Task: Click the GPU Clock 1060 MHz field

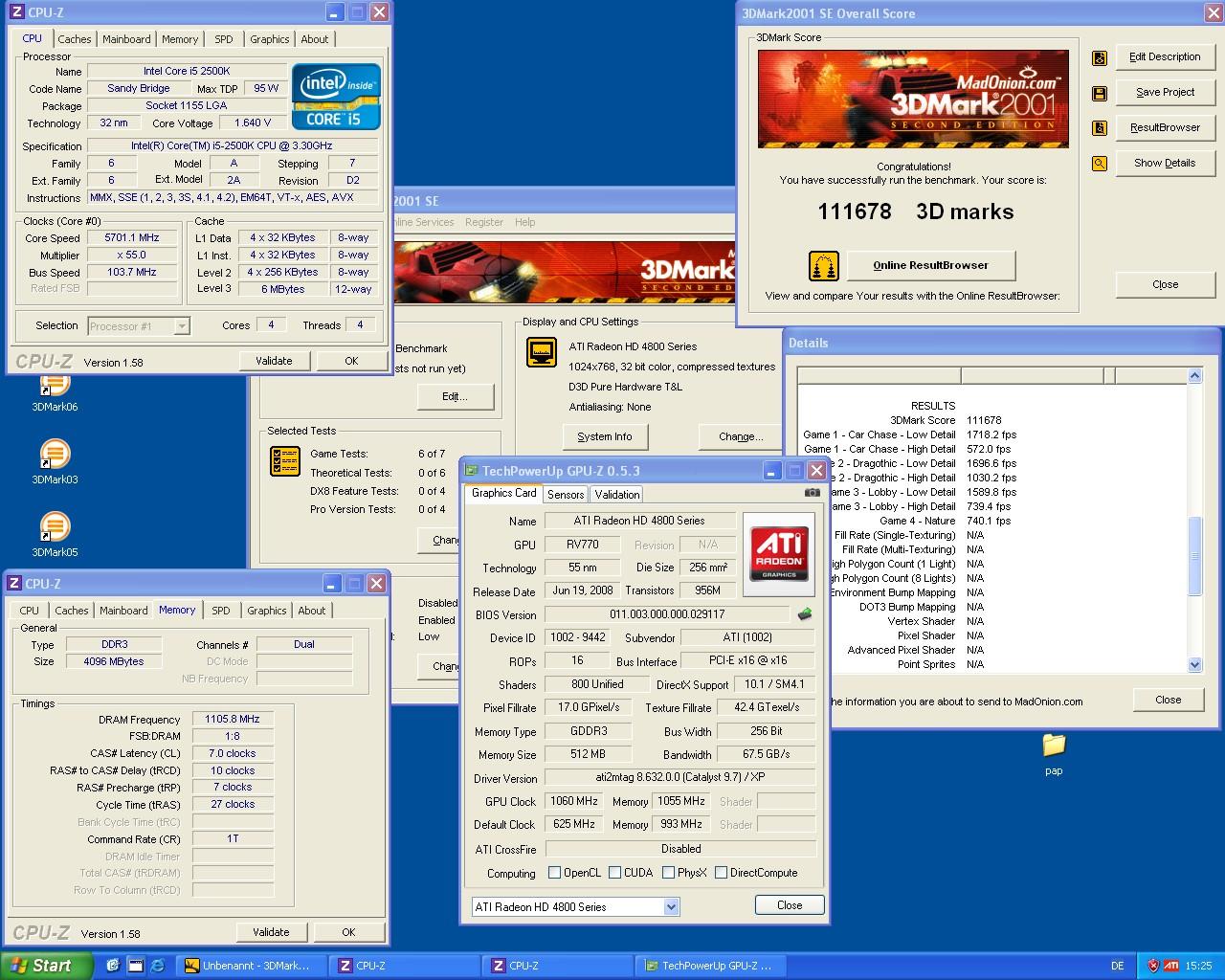Action: coord(574,801)
